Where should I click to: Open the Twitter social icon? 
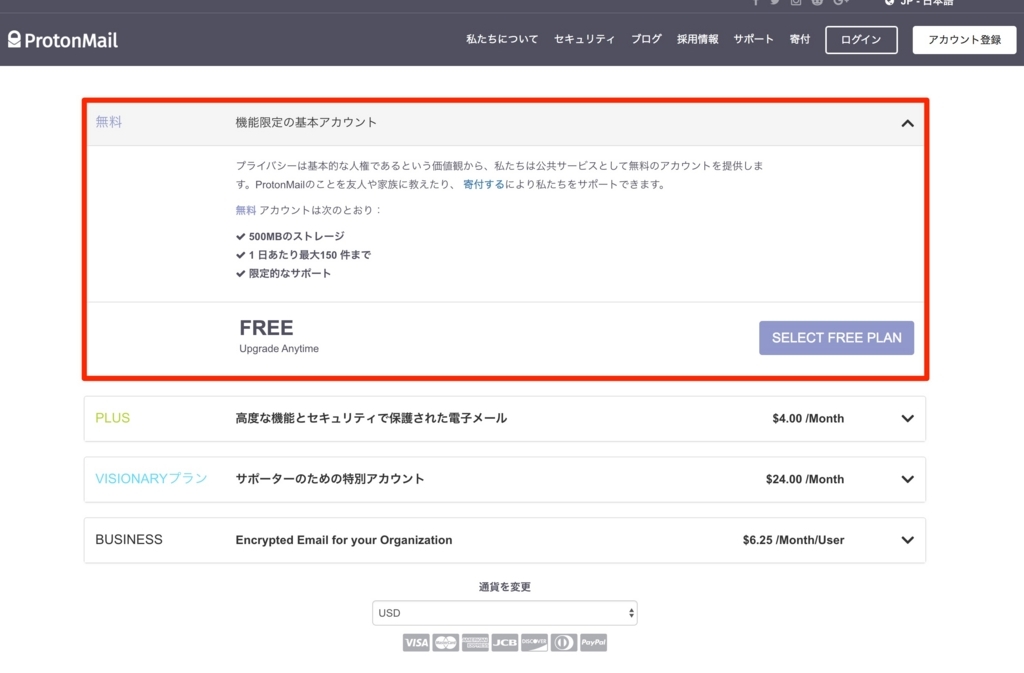775,2
